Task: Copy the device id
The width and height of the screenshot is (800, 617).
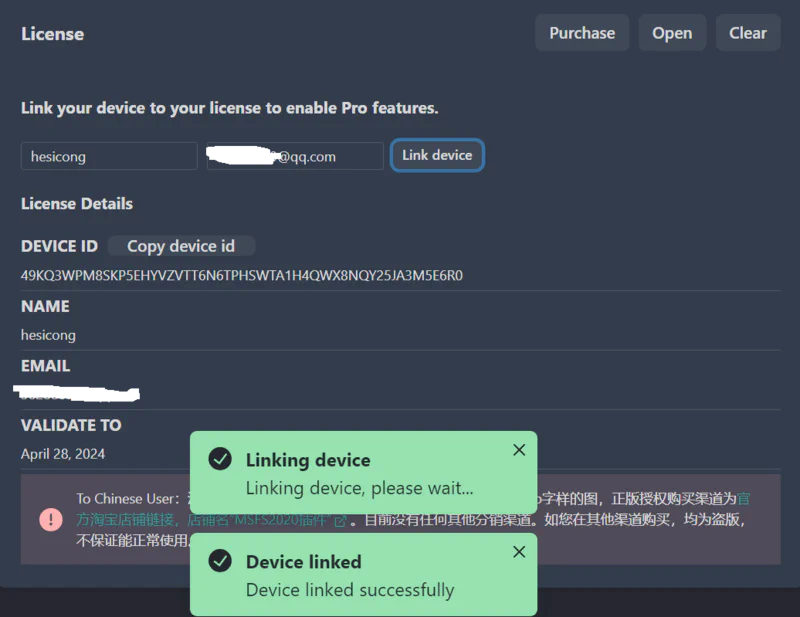Action: (x=181, y=246)
